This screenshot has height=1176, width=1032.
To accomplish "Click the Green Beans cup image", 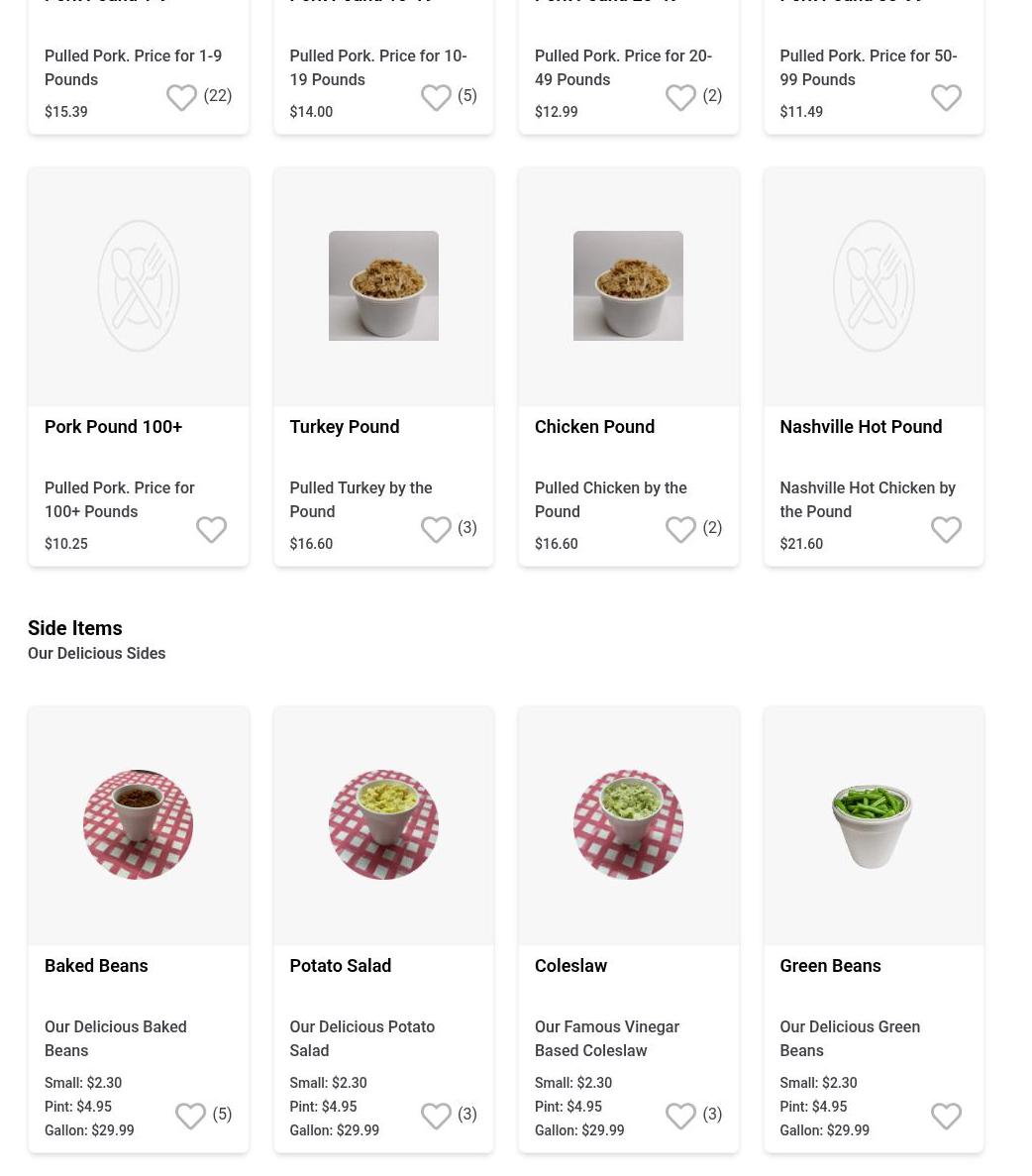I will [x=873, y=824].
